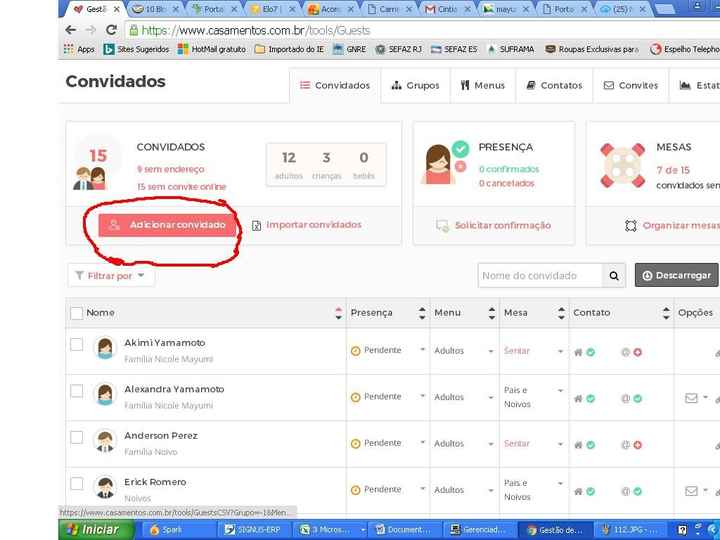Check the box for Erick Romero
720x540 pixels.
pyautogui.click(x=76, y=484)
